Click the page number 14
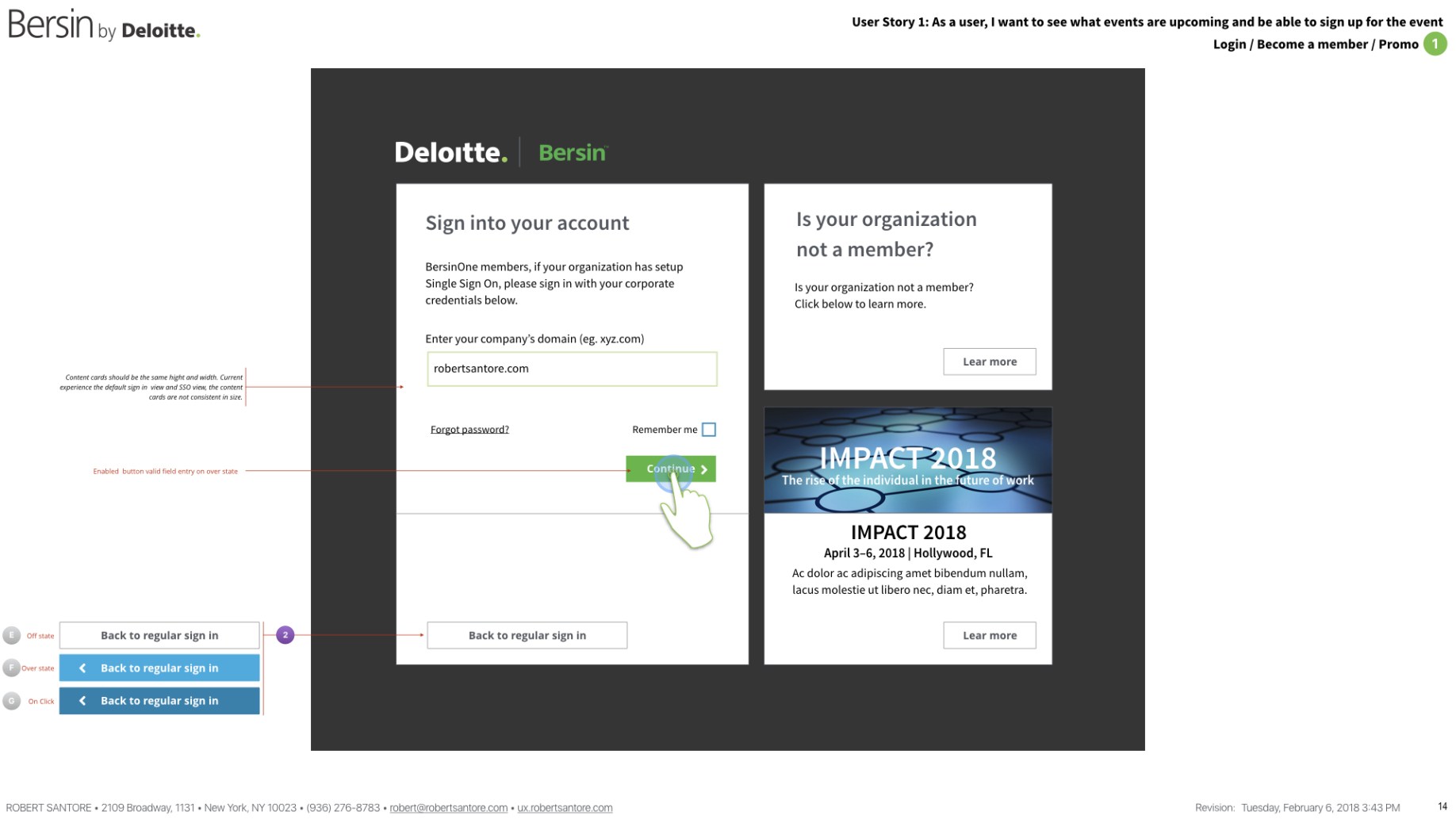 [1443, 807]
